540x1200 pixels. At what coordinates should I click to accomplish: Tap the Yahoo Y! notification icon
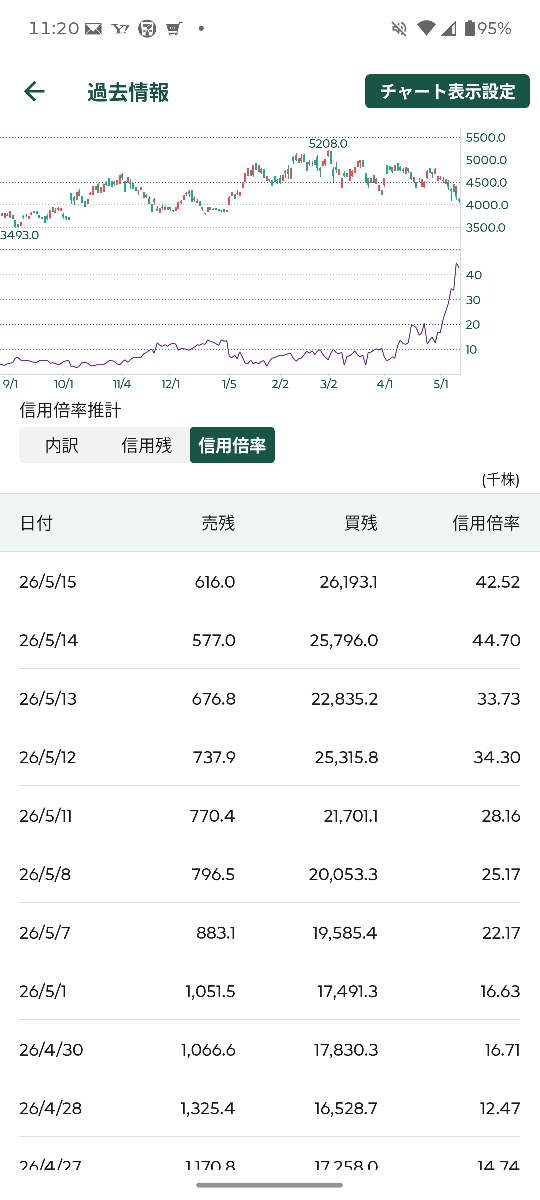(x=121, y=29)
